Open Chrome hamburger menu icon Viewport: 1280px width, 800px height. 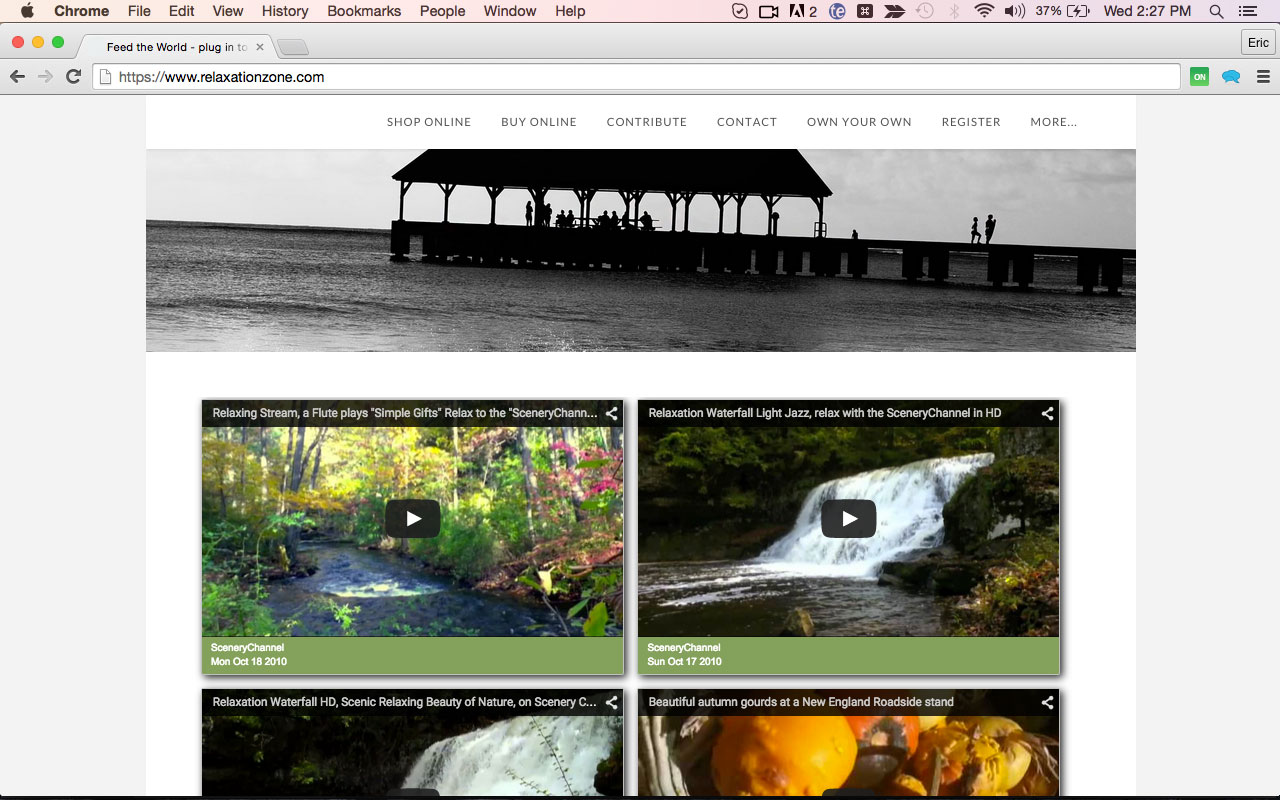click(1263, 76)
